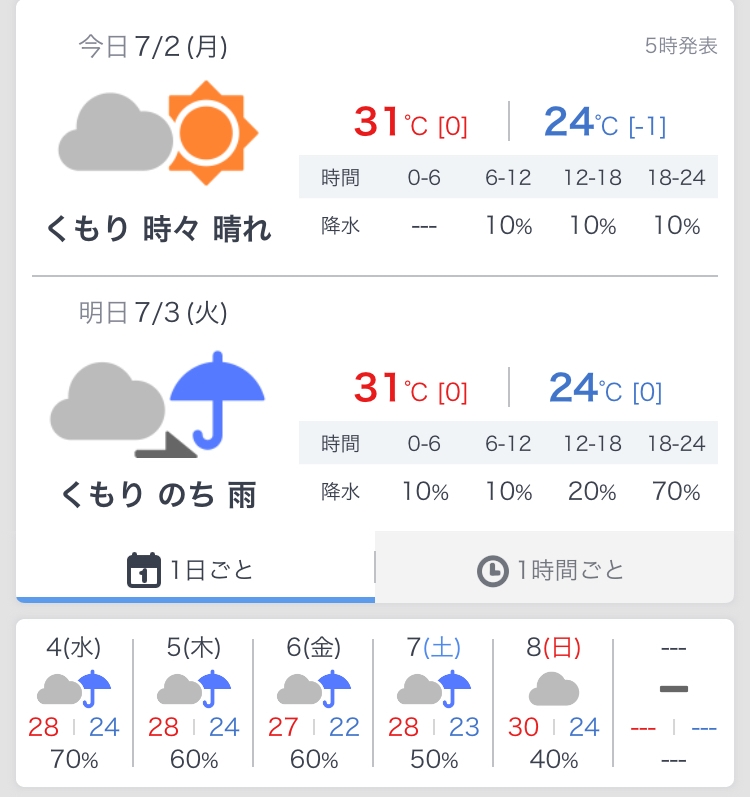The image size is (750, 797).
Task: Tap the calendar icon on the daily tab
Action: click(144, 570)
